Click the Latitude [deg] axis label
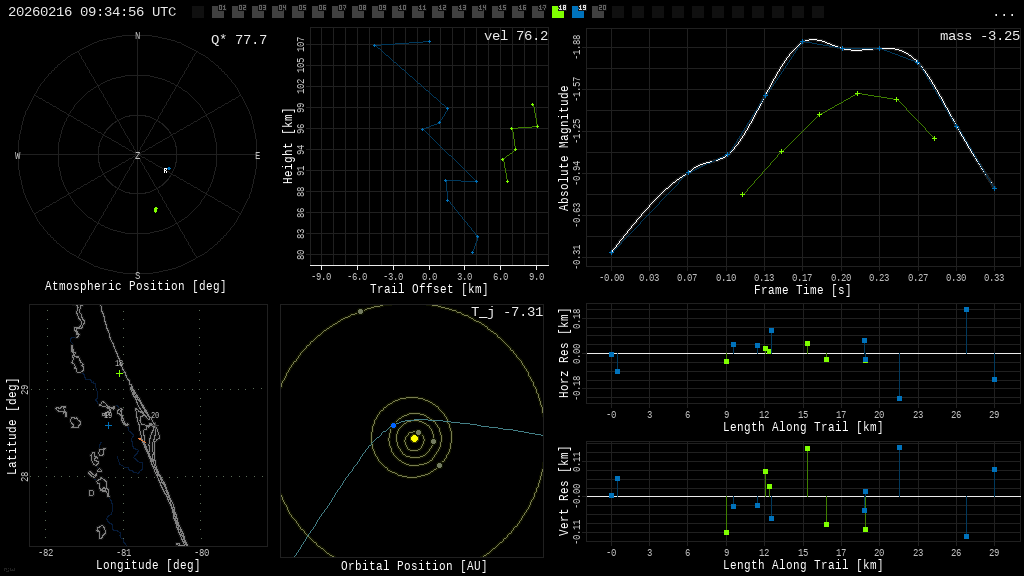 click(x=12, y=426)
